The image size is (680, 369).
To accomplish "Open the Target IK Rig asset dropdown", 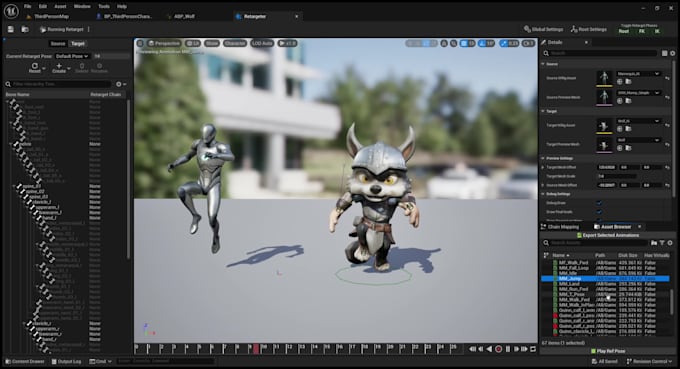I will pos(638,121).
